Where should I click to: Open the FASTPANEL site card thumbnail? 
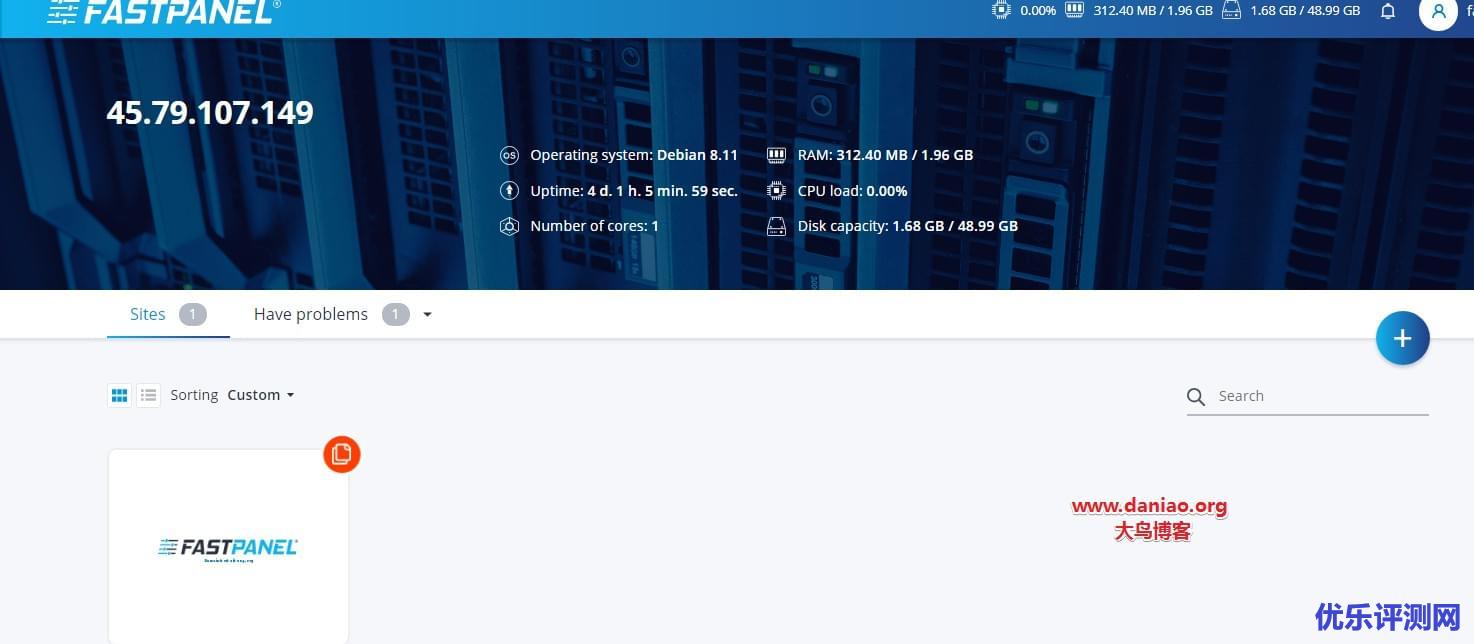tap(228, 546)
